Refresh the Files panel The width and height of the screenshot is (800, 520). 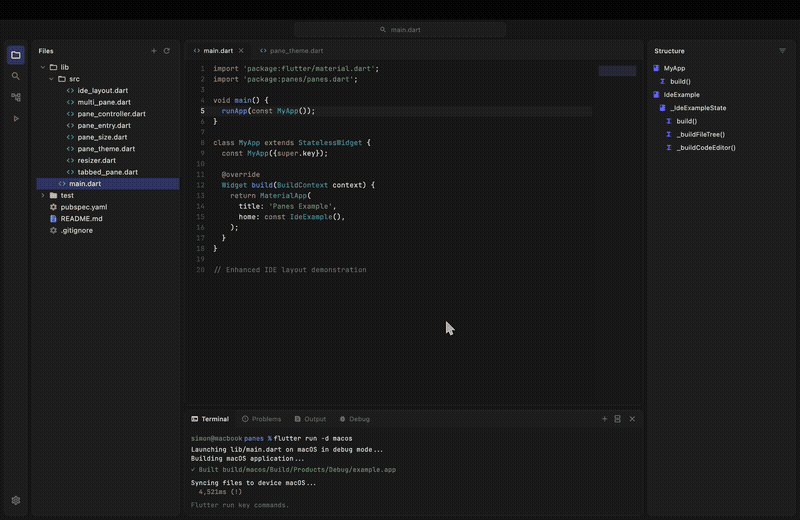[167, 51]
